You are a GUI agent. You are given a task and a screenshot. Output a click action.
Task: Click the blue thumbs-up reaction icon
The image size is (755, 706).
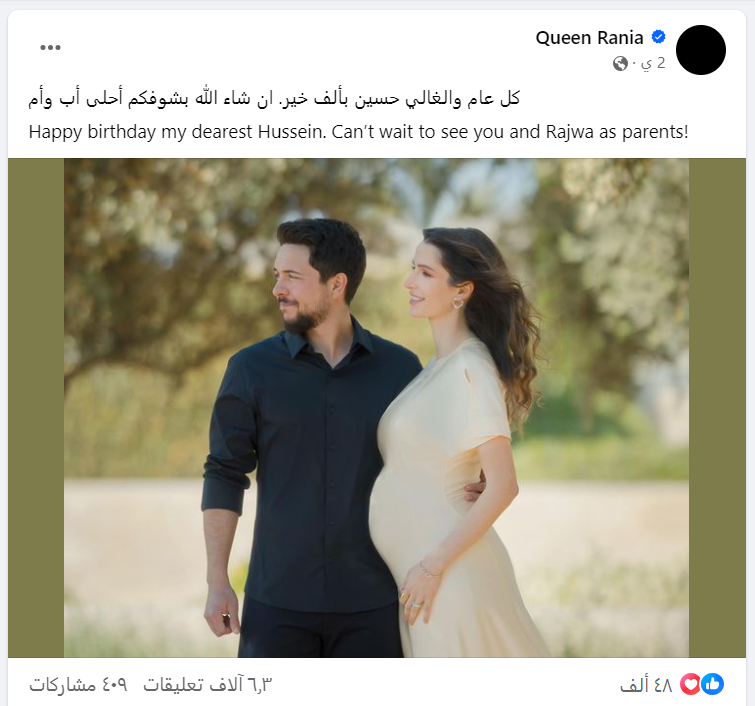(713, 684)
